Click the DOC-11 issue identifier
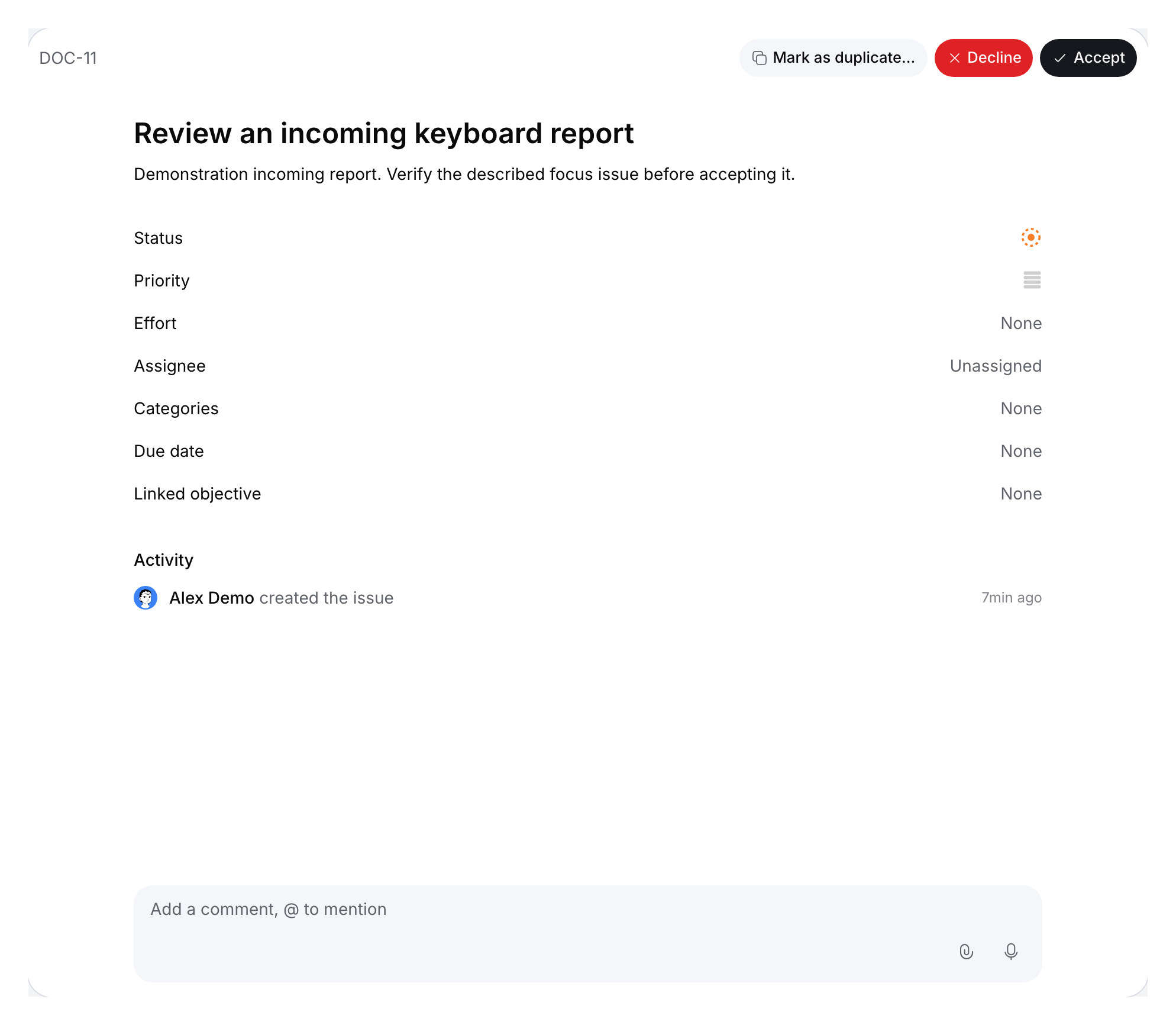Image resolution: width=1176 pixels, height=1025 pixels. click(68, 58)
